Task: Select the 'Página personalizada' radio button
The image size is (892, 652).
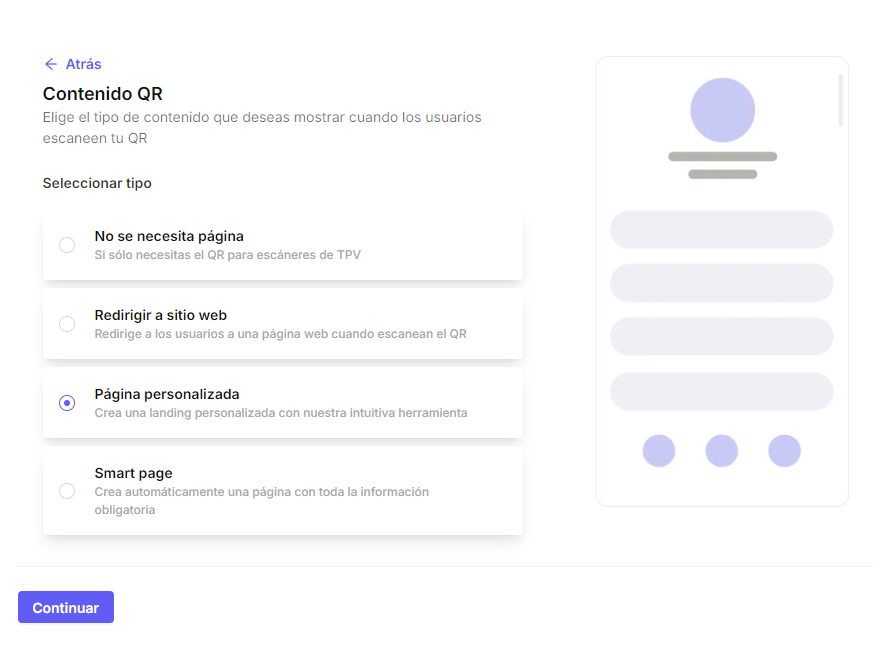Action: click(67, 403)
